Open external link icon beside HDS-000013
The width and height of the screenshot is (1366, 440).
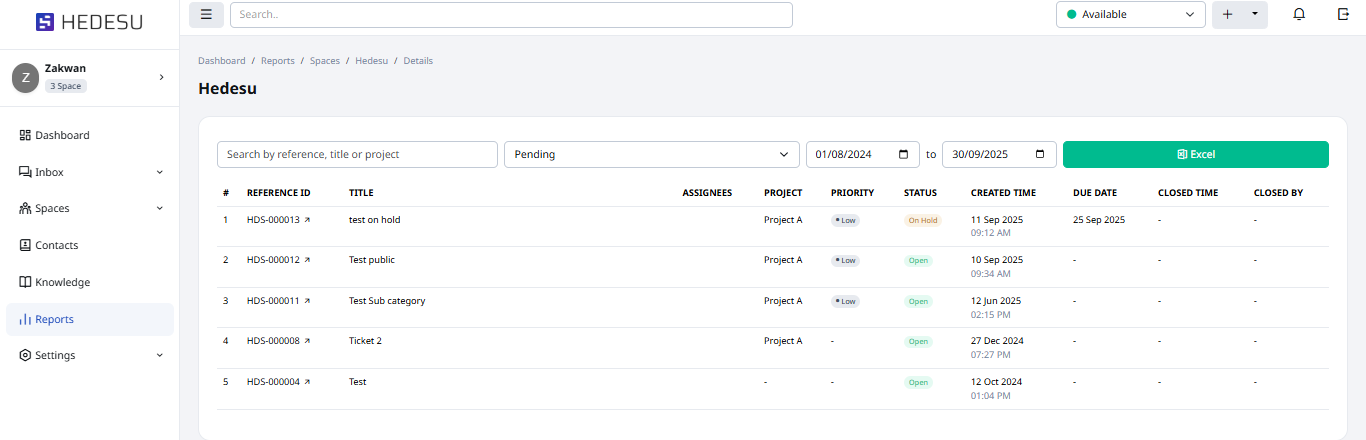307,220
